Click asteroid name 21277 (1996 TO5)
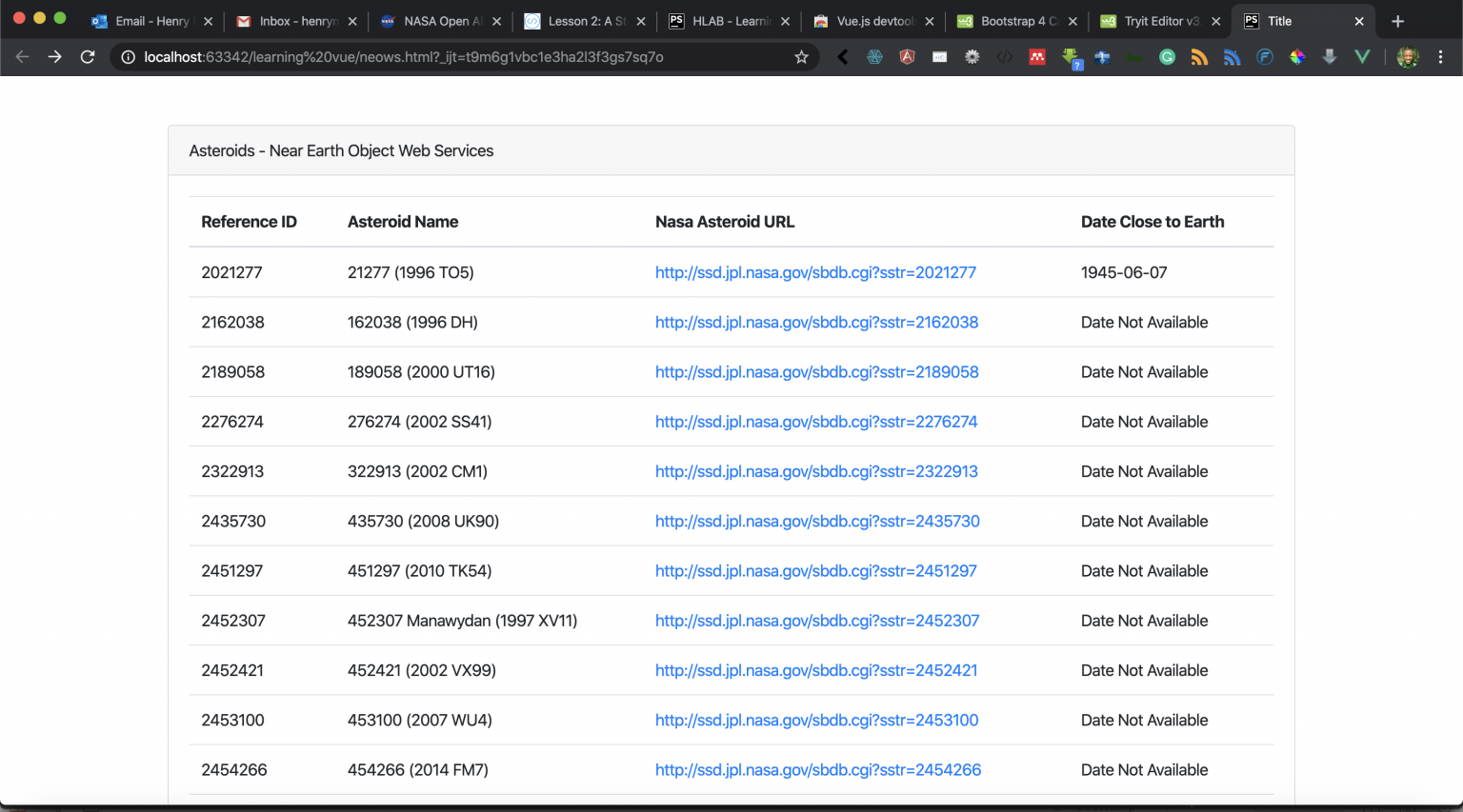The width and height of the screenshot is (1463, 812). point(411,272)
